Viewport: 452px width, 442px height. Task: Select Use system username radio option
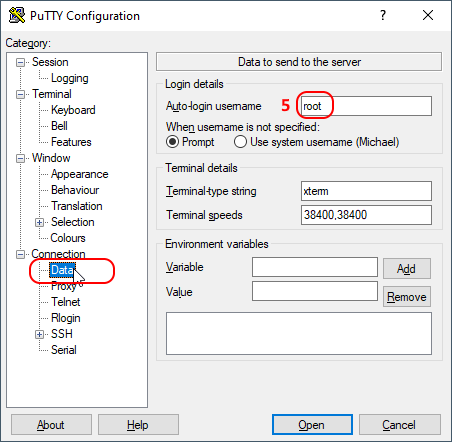(240, 142)
